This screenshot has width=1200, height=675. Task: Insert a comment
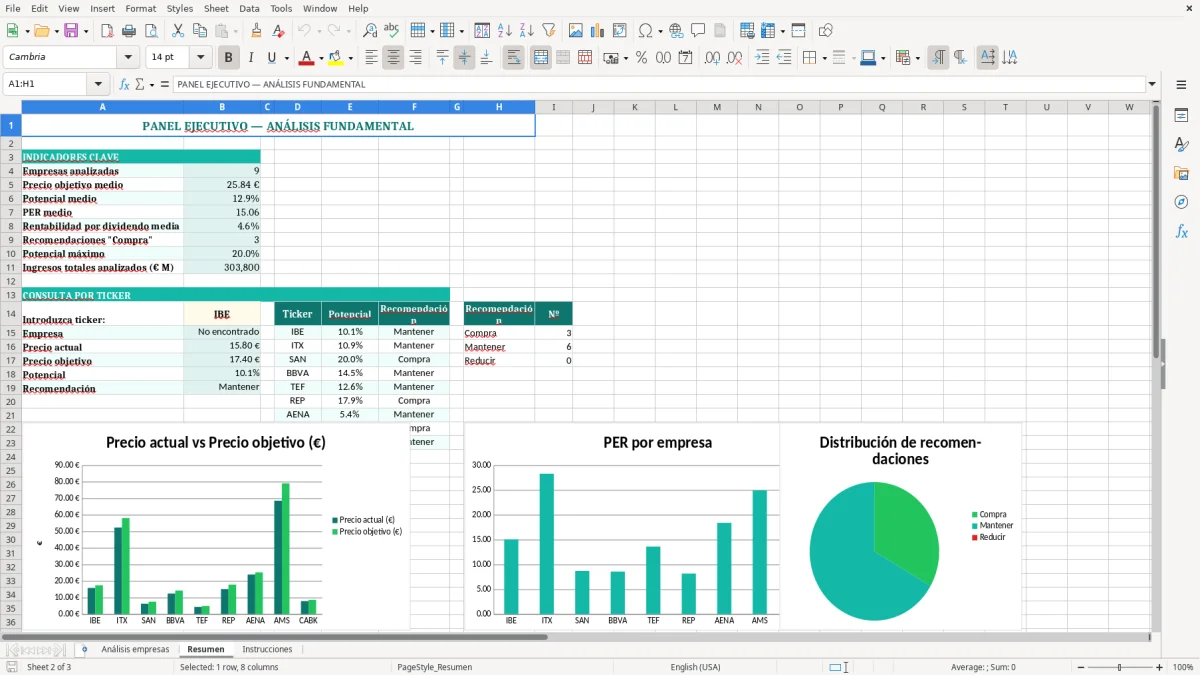698,31
